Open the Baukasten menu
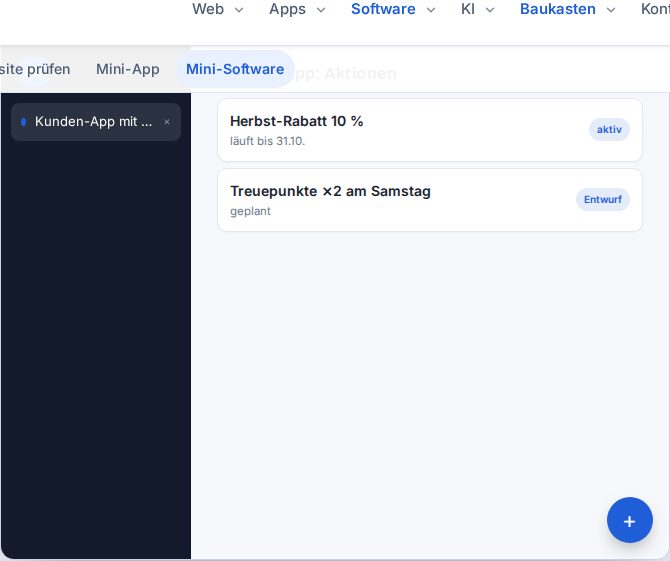The width and height of the screenshot is (670, 561). pyautogui.click(x=558, y=9)
